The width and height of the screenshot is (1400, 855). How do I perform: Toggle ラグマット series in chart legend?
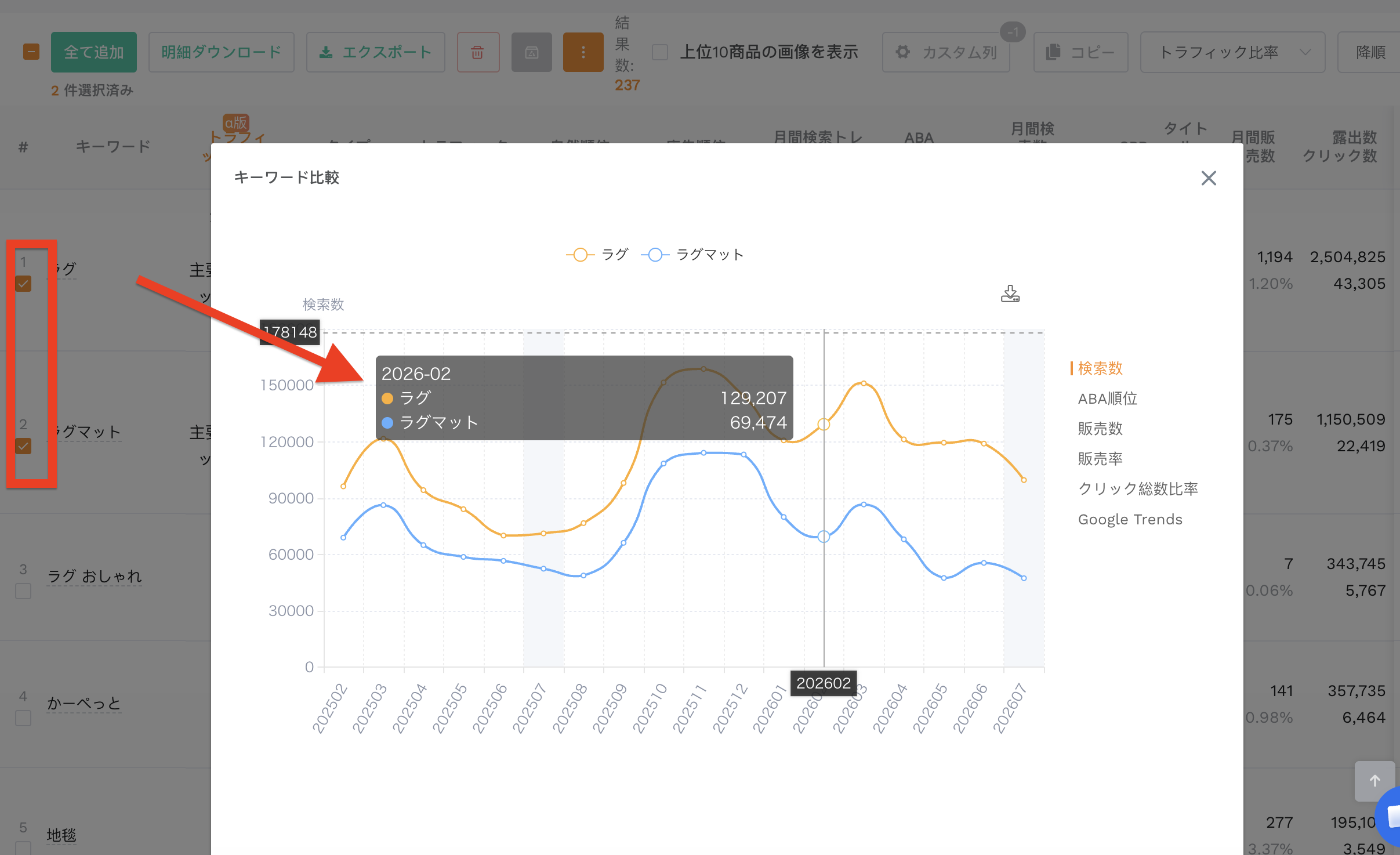(692, 255)
